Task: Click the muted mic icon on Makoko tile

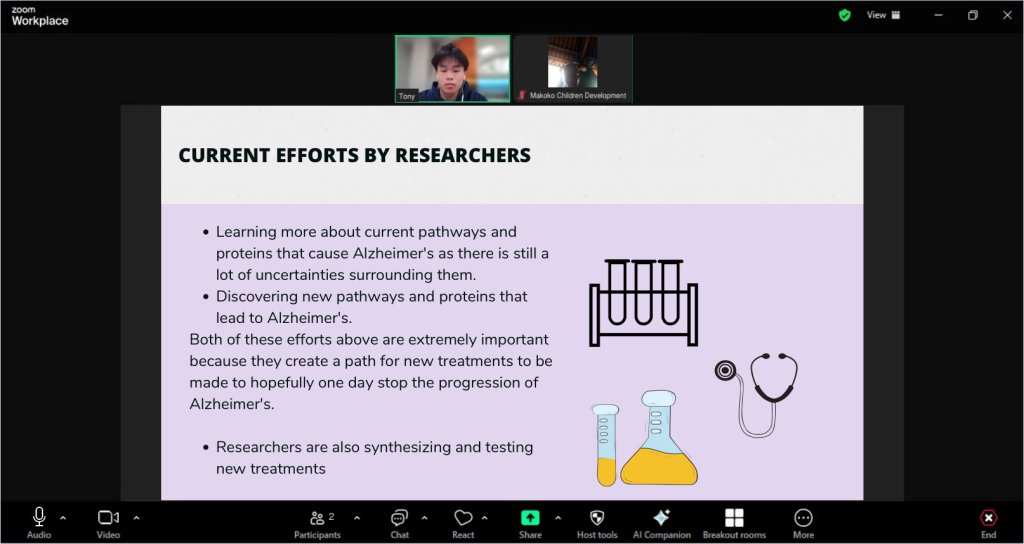Action: [x=522, y=95]
